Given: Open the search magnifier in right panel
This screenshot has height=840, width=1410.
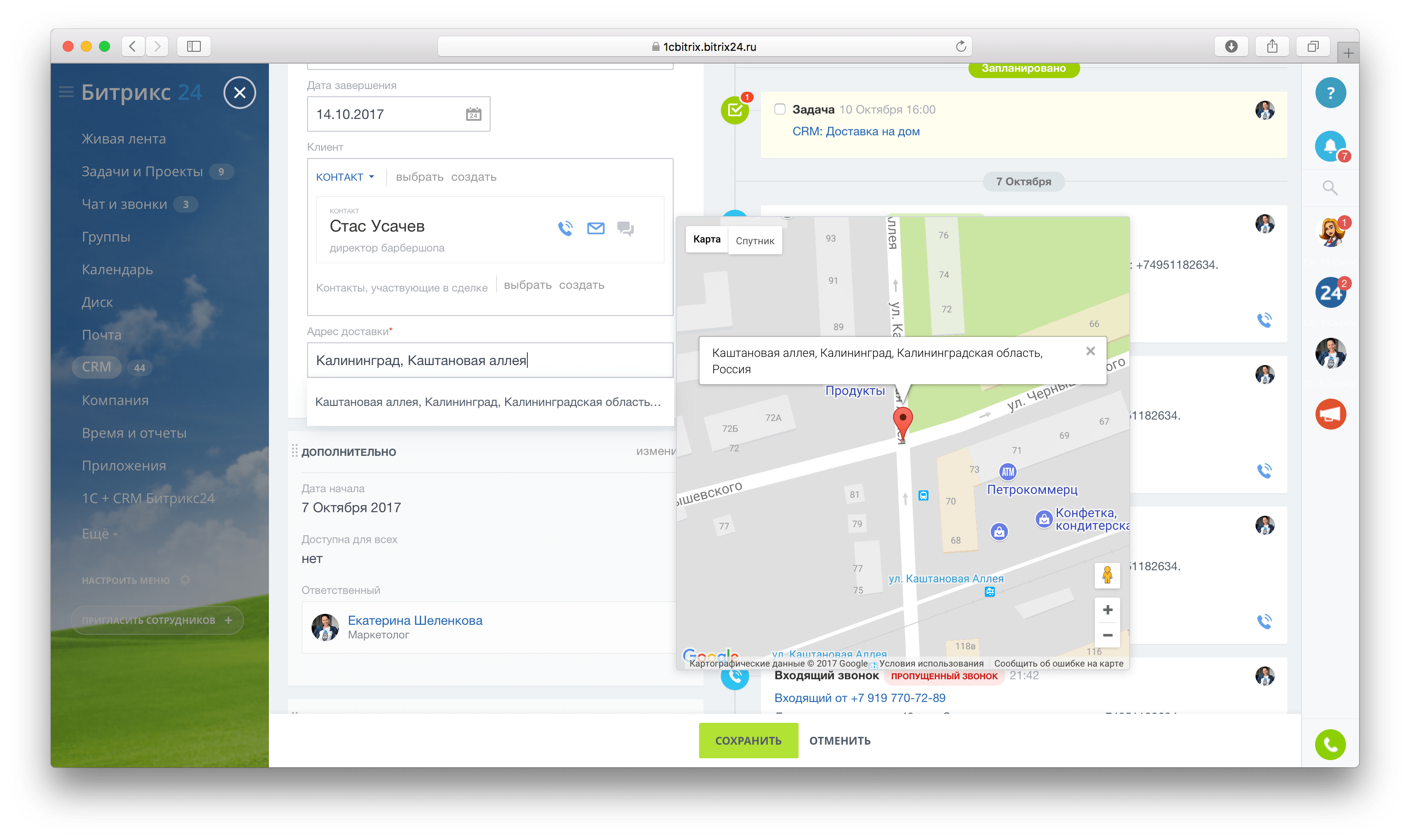Looking at the screenshot, I should (1330, 188).
